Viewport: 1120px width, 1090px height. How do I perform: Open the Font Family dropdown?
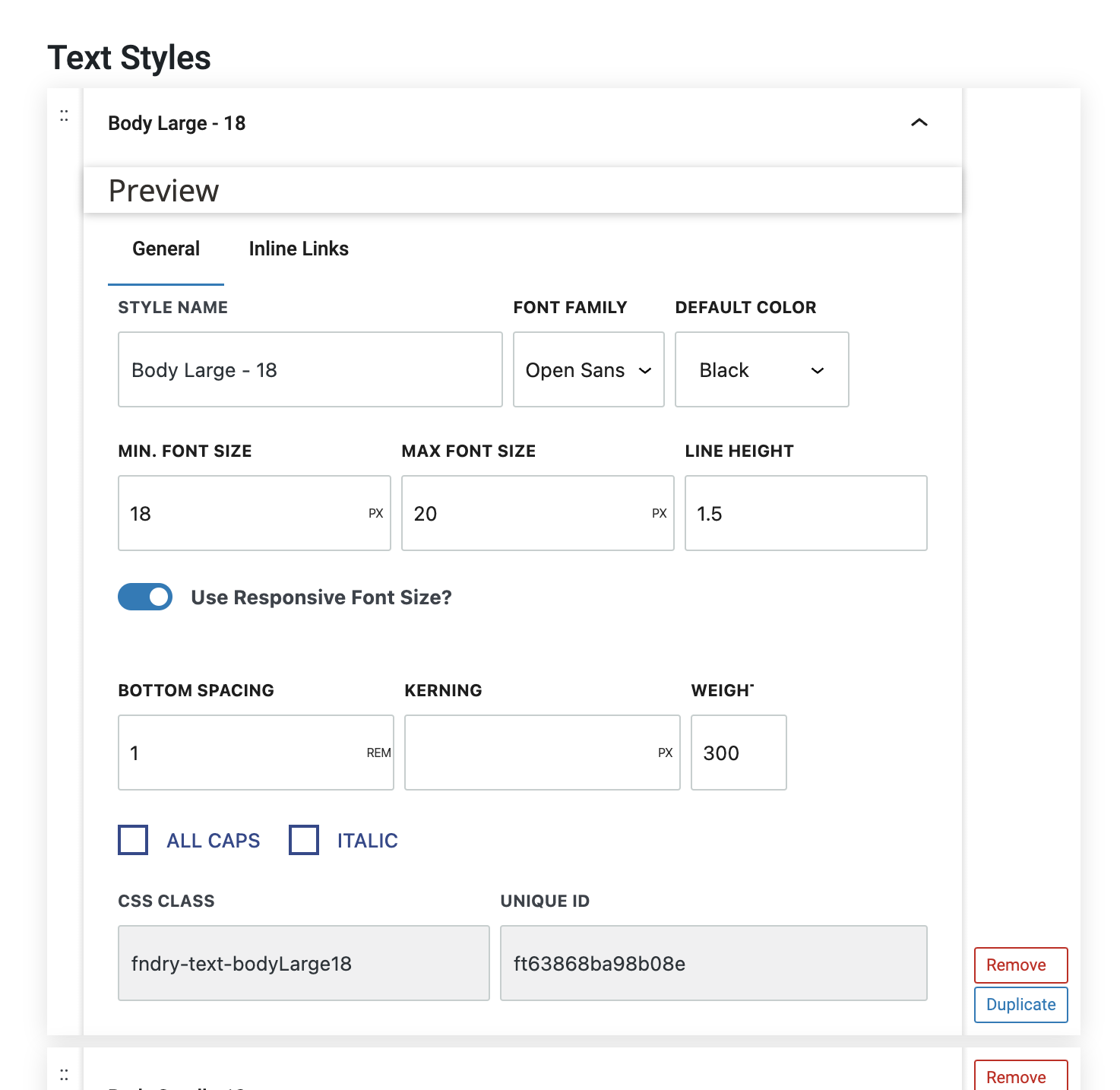[x=588, y=369]
